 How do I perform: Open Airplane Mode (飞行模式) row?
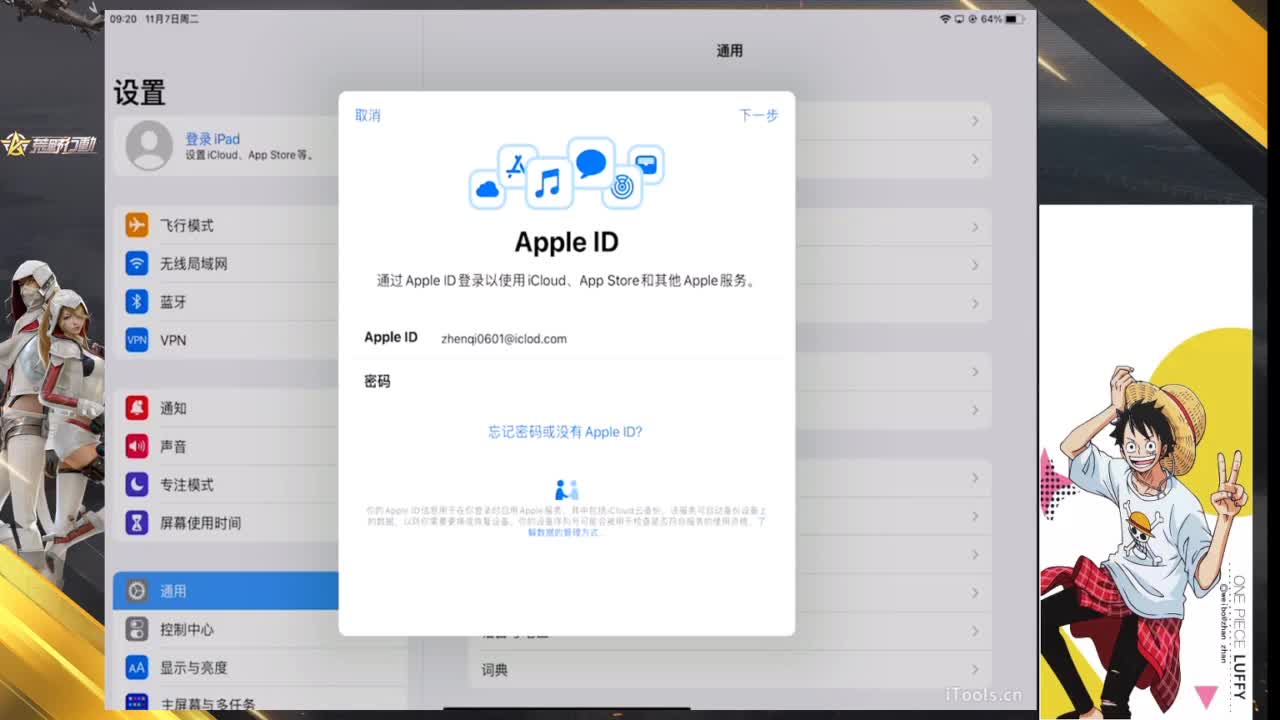[226, 225]
